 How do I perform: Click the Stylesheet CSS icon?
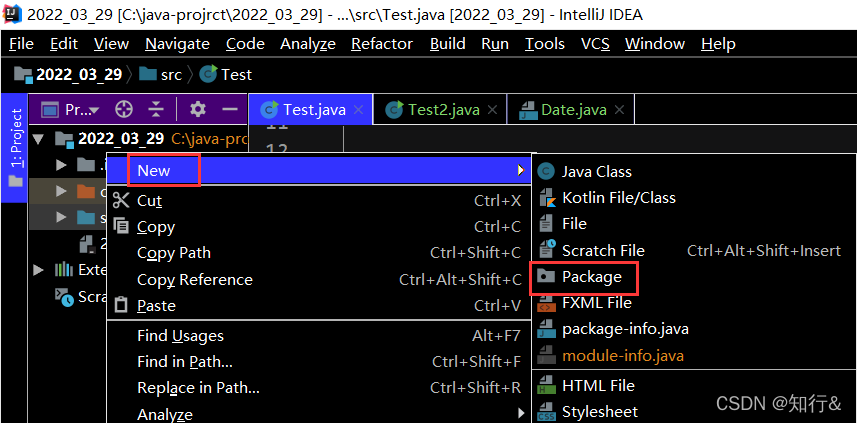point(547,412)
